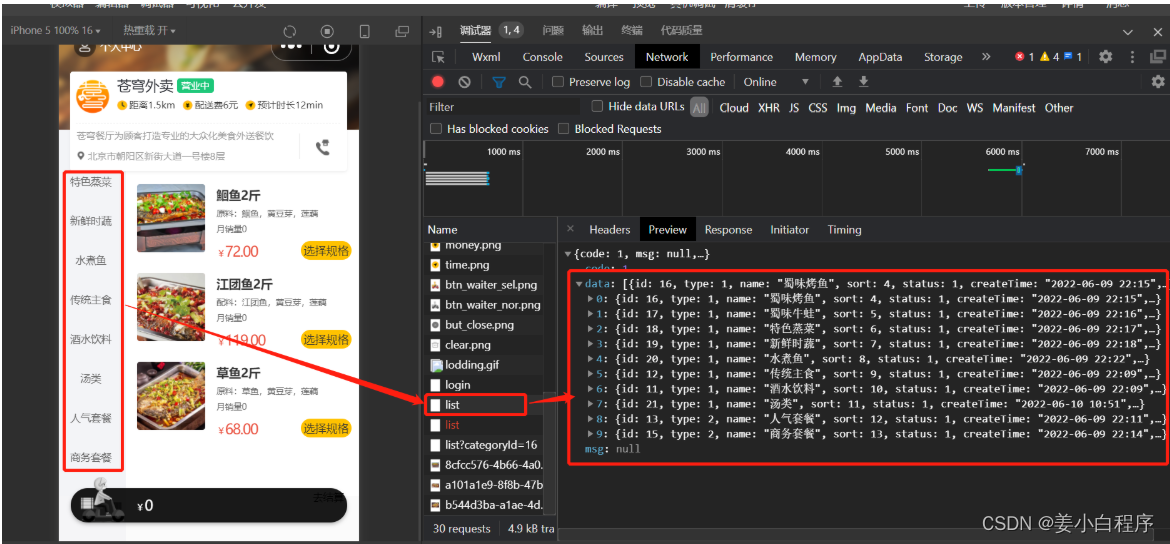Image resolution: width=1170 pixels, height=544 pixels.
Task: Enable the Disable cache checkbox
Action: 645,82
